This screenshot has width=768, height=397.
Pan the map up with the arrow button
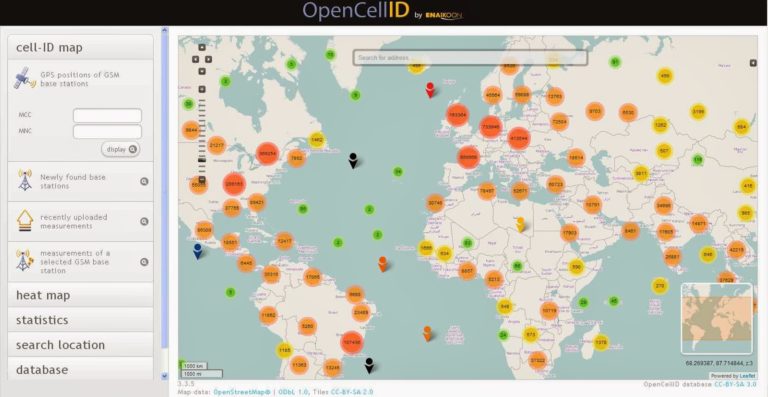coord(202,47)
